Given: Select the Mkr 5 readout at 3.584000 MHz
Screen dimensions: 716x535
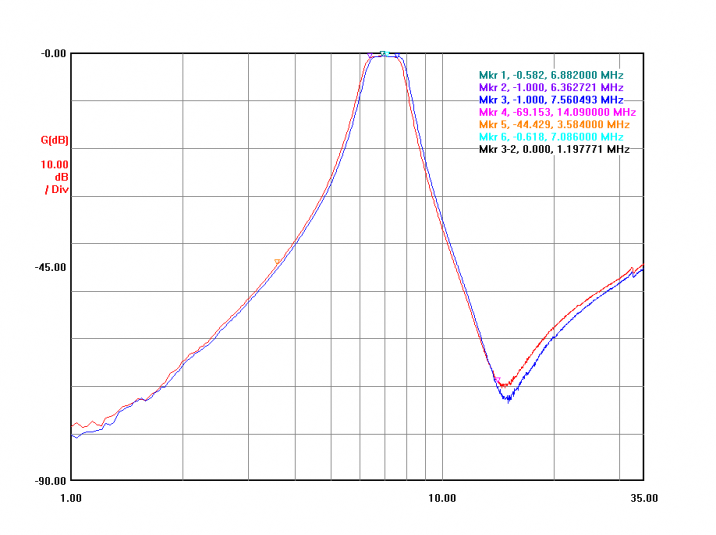Looking at the screenshot, I should 554,124.
